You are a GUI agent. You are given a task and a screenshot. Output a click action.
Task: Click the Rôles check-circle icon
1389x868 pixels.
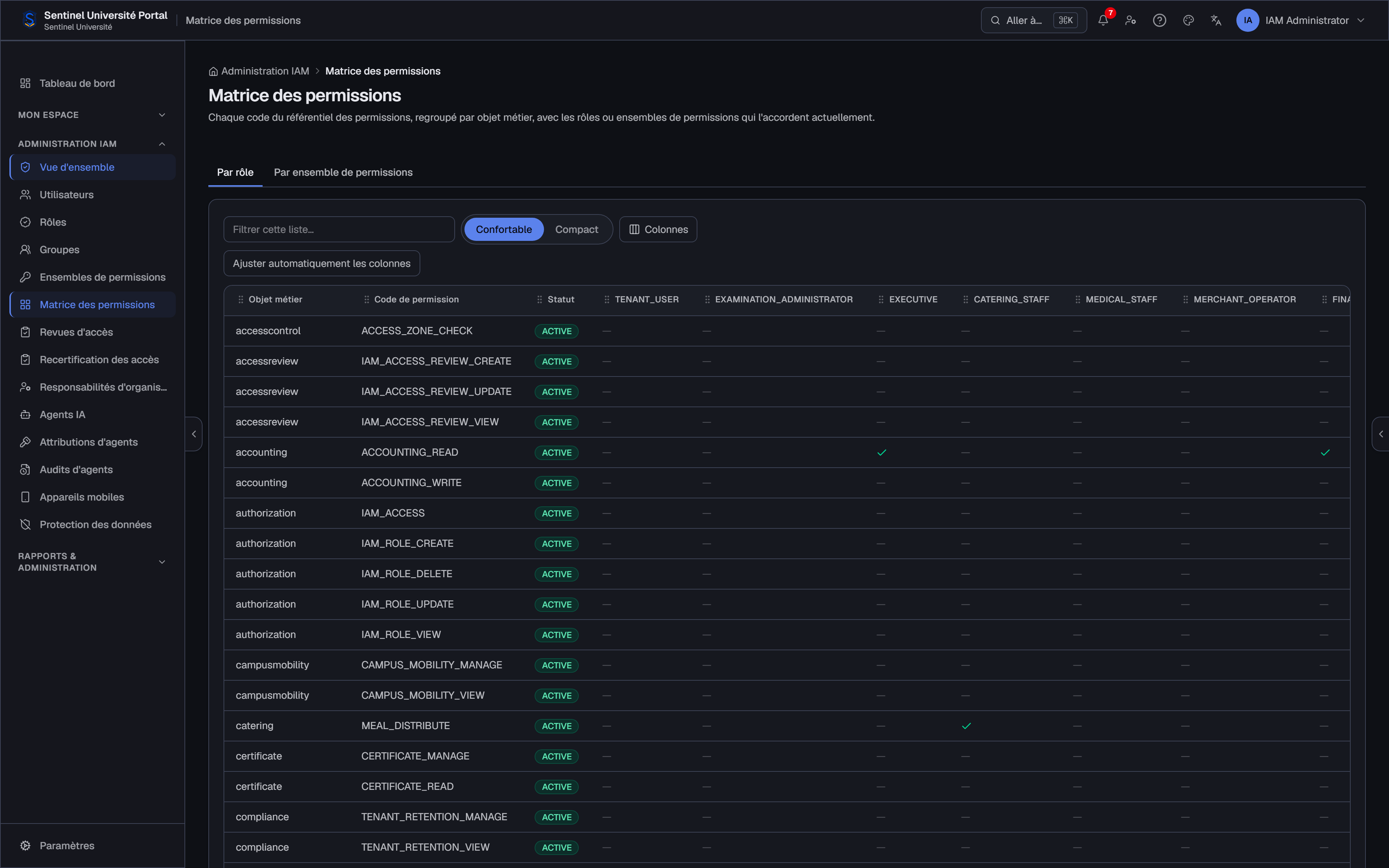pos(25,222)
